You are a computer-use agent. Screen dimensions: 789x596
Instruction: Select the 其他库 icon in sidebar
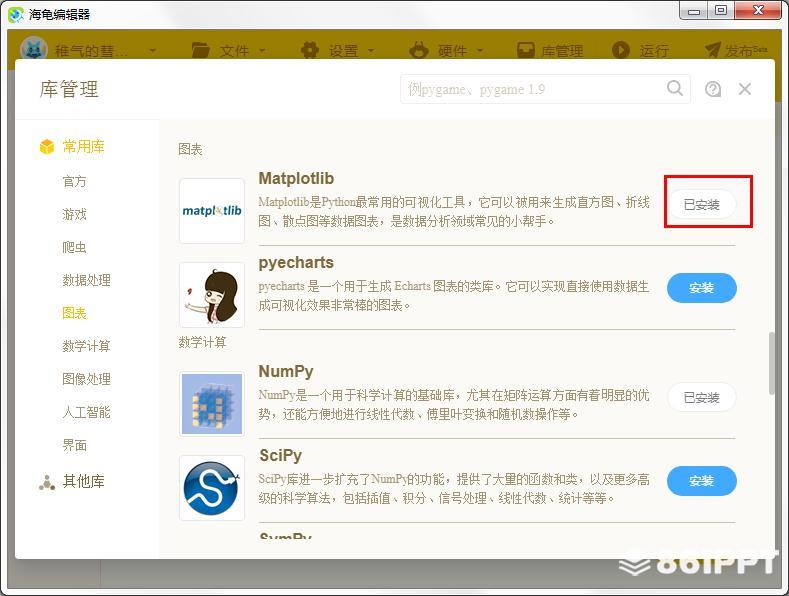tap(47, 482)
